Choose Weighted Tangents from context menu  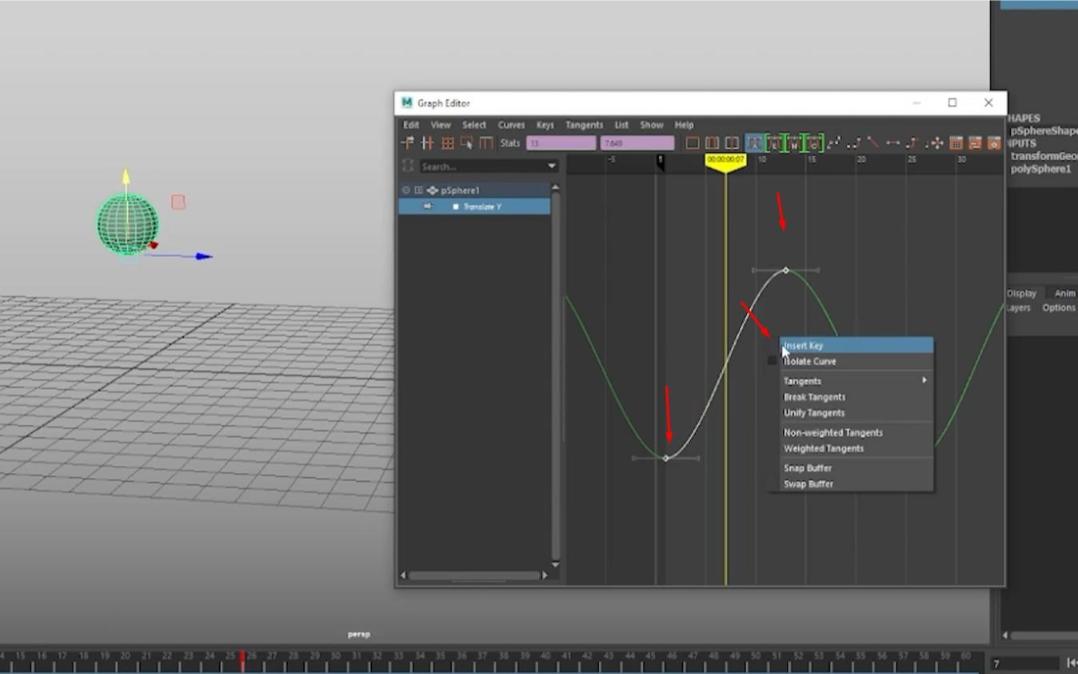click(857, 448)
